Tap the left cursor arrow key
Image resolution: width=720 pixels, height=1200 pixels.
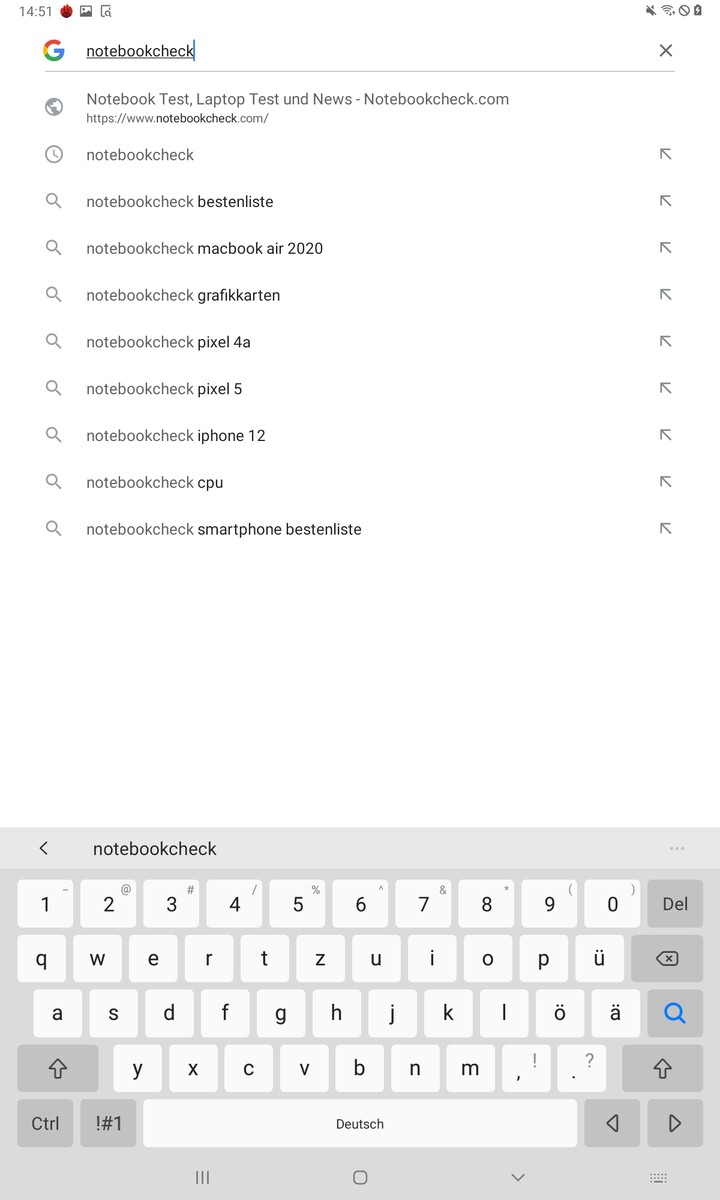[x=612, y=1123]
